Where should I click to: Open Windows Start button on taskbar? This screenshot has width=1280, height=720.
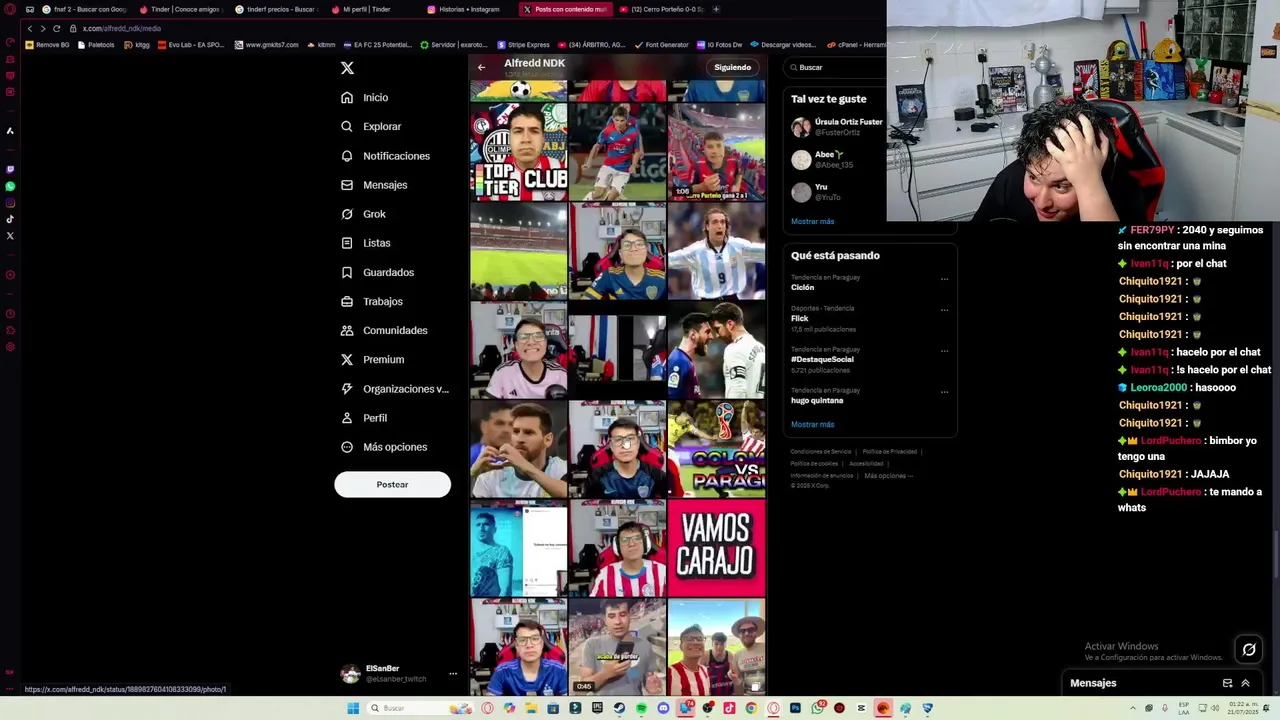pos(353,708)
